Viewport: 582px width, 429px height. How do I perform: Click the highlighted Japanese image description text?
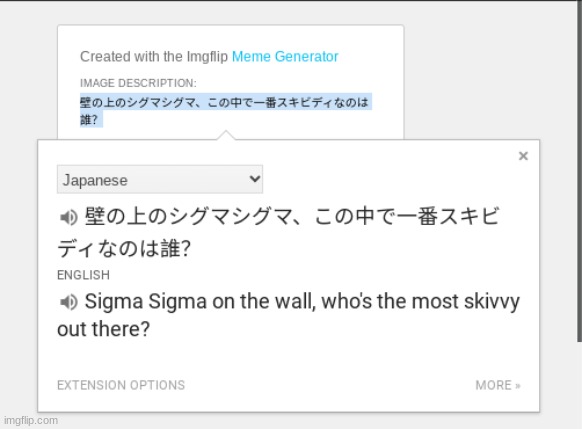pos(226,111)
